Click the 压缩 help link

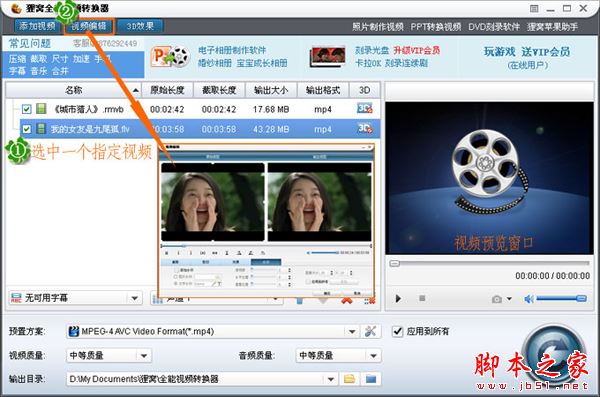[x=17, y=59]
